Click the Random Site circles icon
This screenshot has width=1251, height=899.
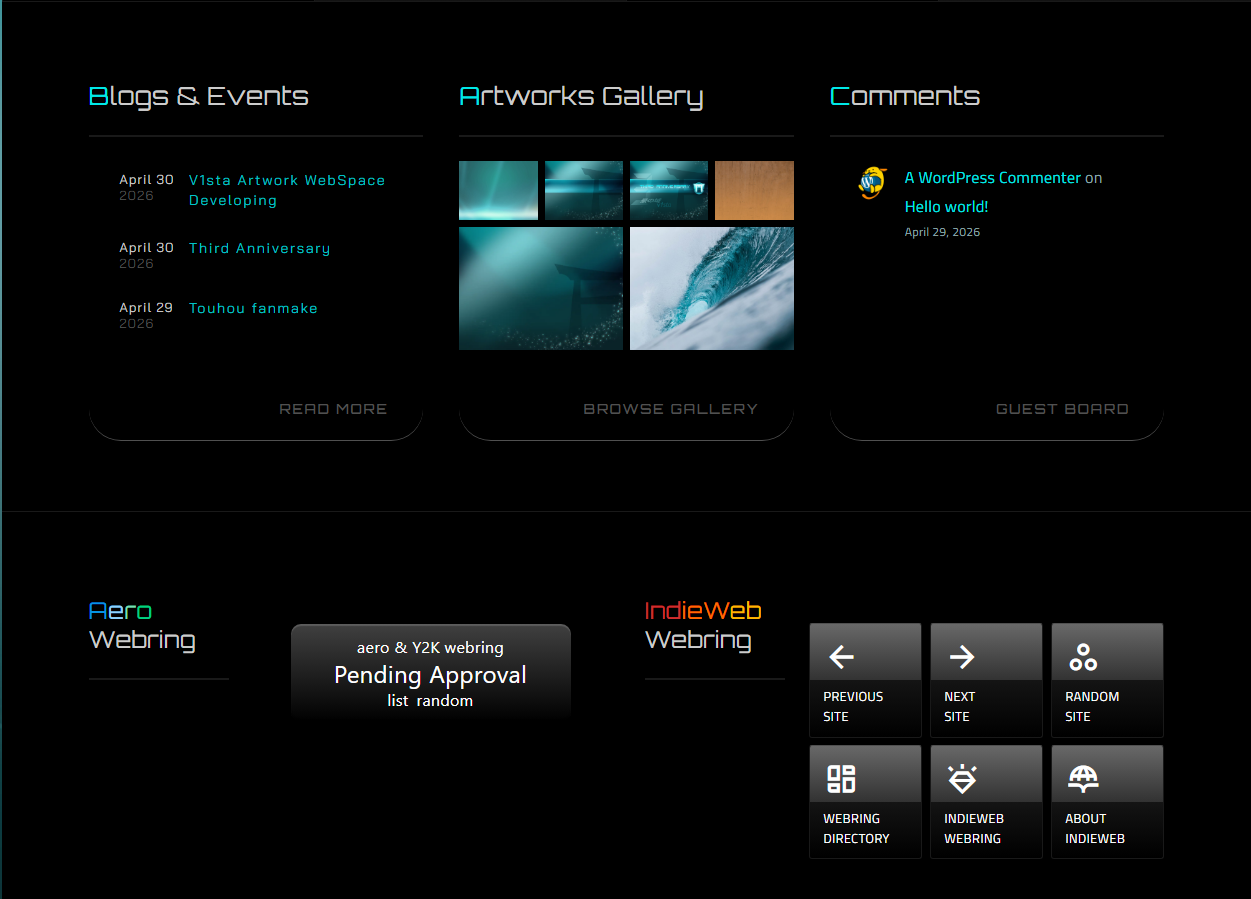pos(1083,657)
